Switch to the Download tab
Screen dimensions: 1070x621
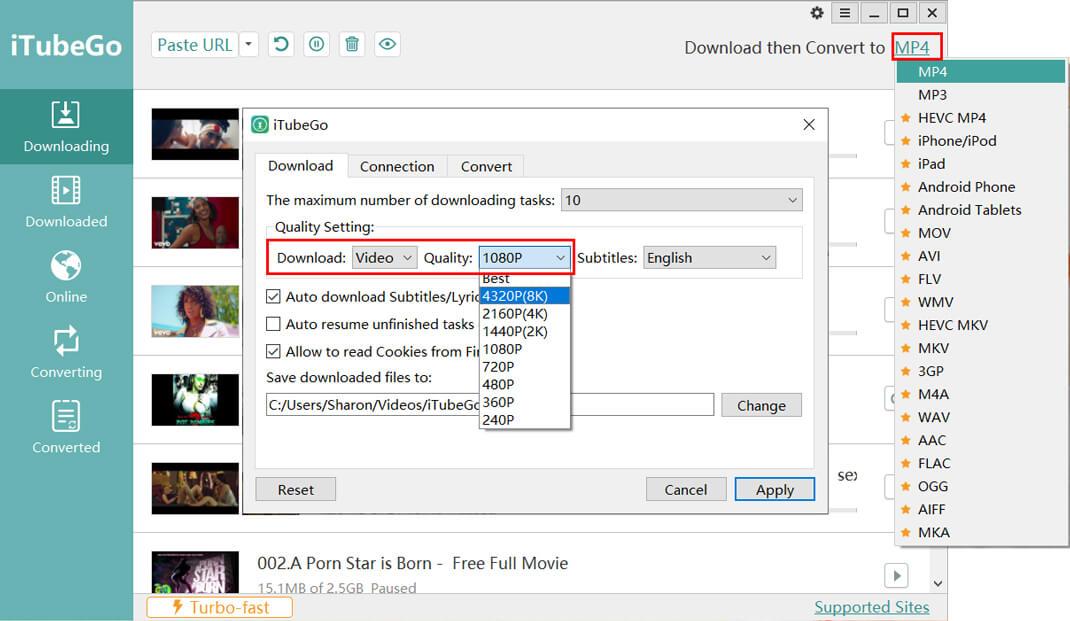pyautogui.click(x=301, y=166)
